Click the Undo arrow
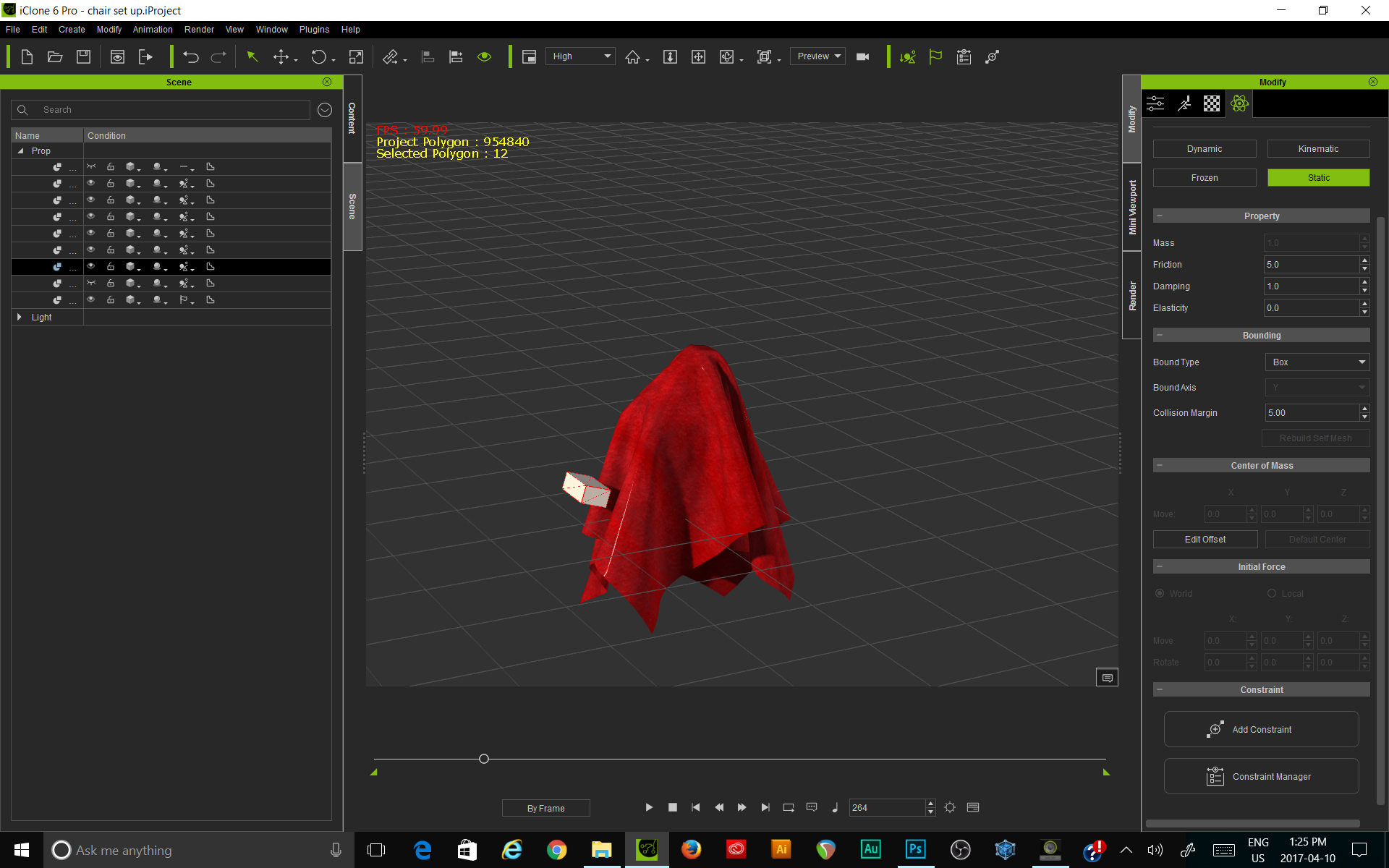 click(191, 56)
